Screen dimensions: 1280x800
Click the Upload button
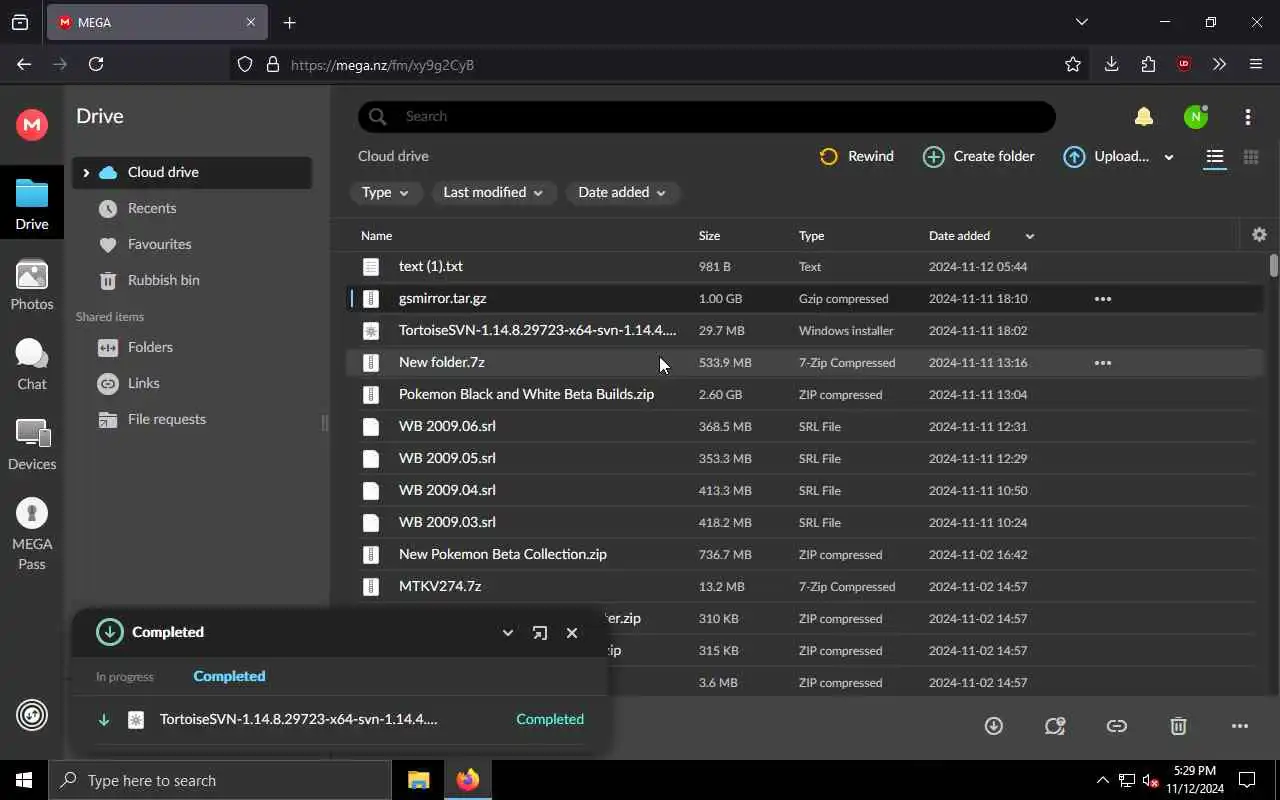coord(1106,156)
